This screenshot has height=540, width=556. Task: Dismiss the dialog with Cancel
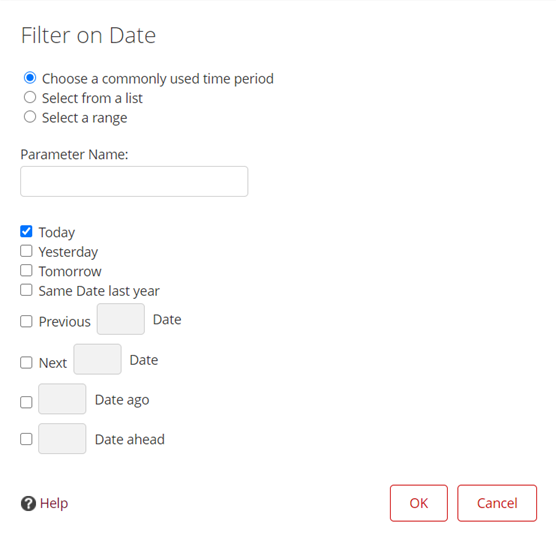497,503
